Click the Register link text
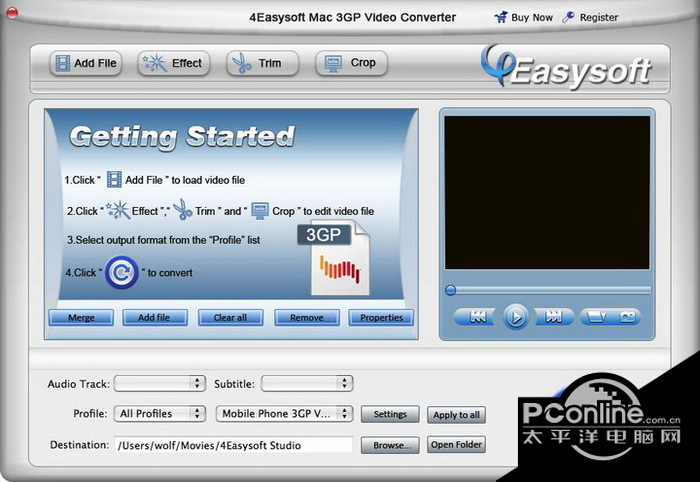The width and height of the screenshot is (700, 482). (x=599, y=17)
